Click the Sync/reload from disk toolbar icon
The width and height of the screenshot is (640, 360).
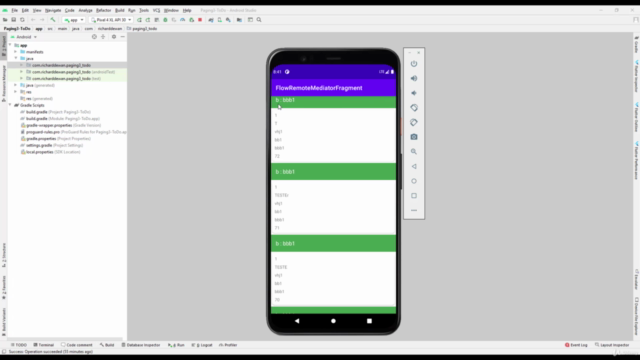point(22,20)
